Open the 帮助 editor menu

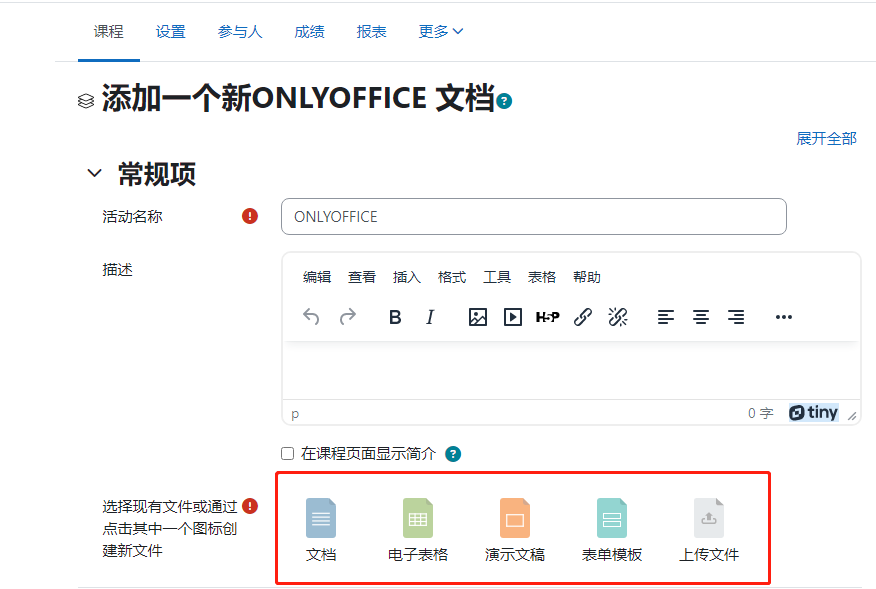point(587,277)
